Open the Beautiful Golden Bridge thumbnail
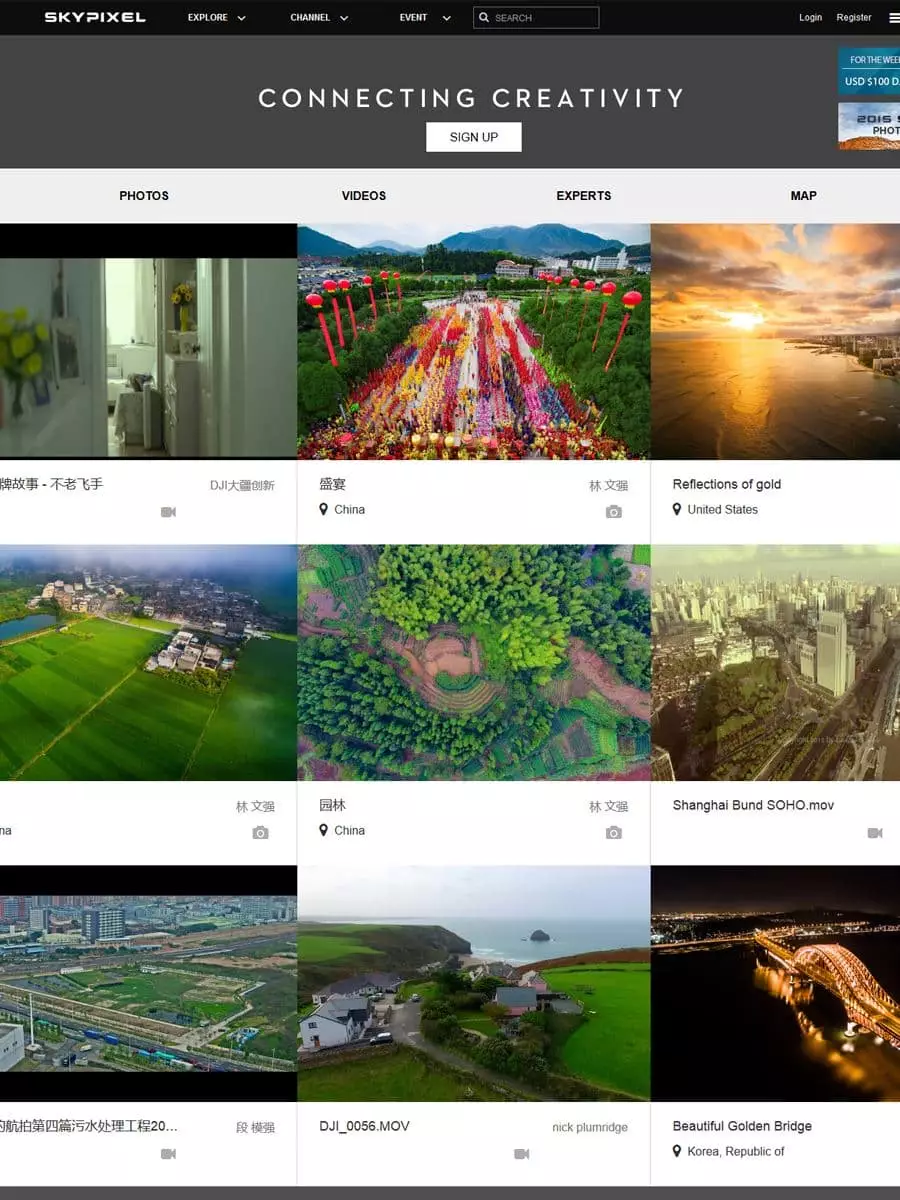900x1200 pixels. pos(775,983)
